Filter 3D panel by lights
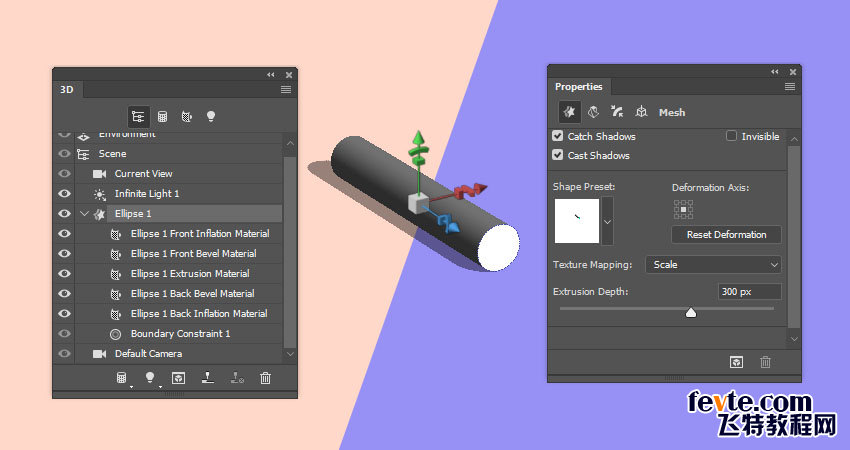Viewport: 850px width, 450px height. click(x=211, y=116)
